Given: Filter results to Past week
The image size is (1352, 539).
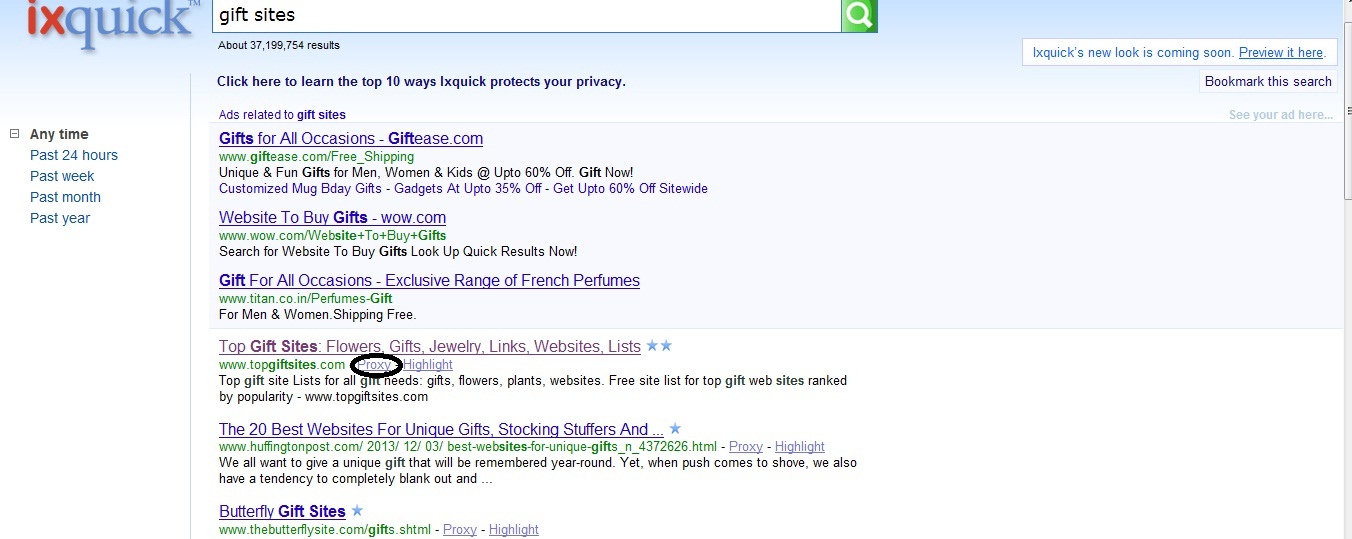Looking at the screenshot, I should [x=62, y=176].
